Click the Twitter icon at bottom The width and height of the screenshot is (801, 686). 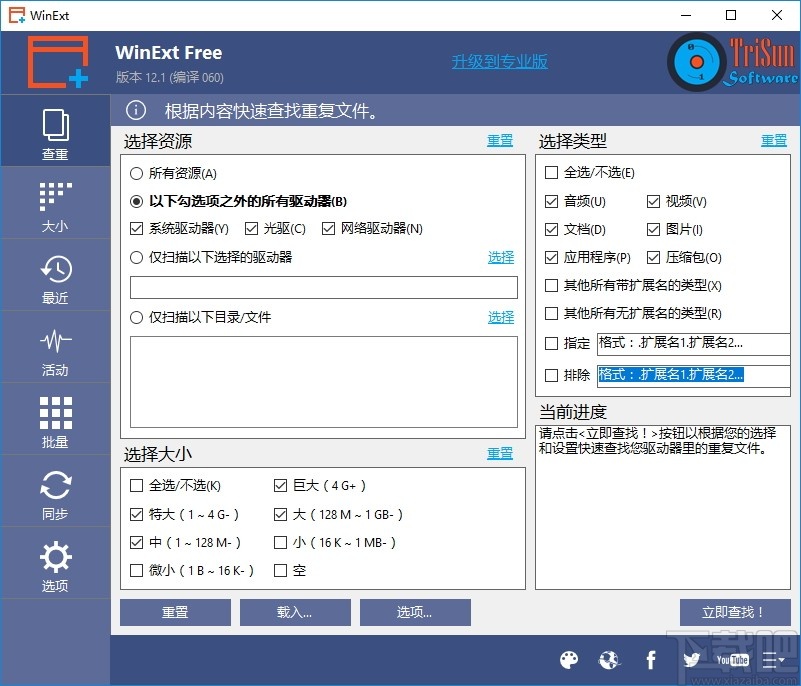(x=691, y=660)
